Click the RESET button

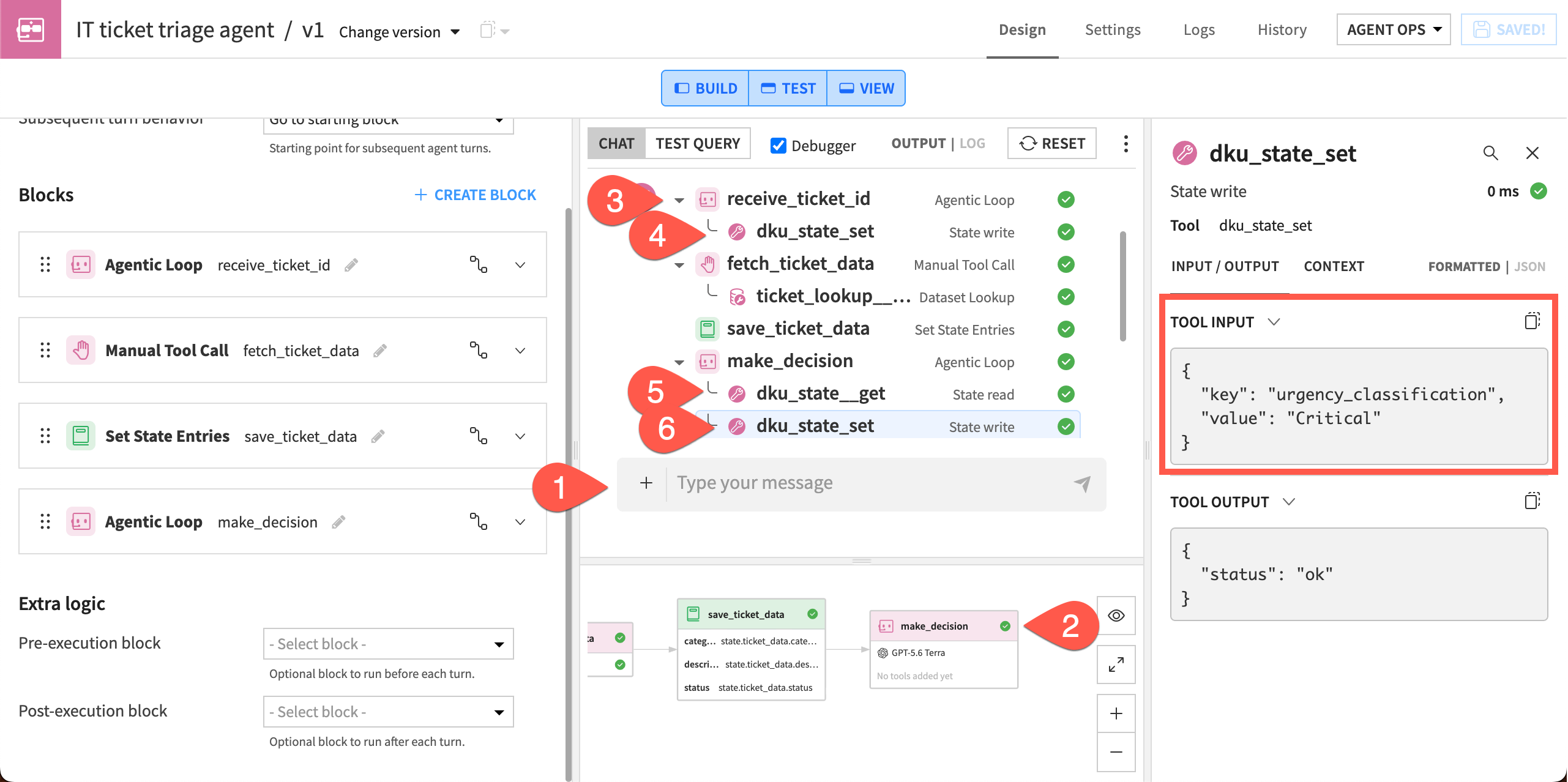pyautogui.click(x=1051, y=143)
